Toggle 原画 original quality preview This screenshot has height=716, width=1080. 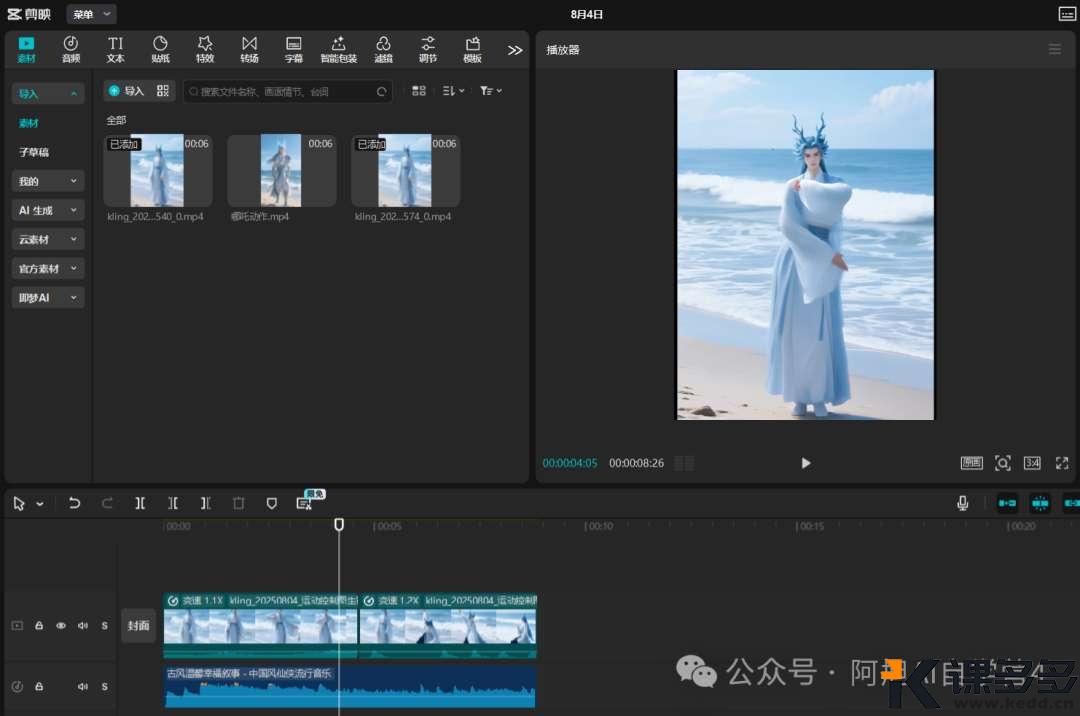[x=972, y=463]
